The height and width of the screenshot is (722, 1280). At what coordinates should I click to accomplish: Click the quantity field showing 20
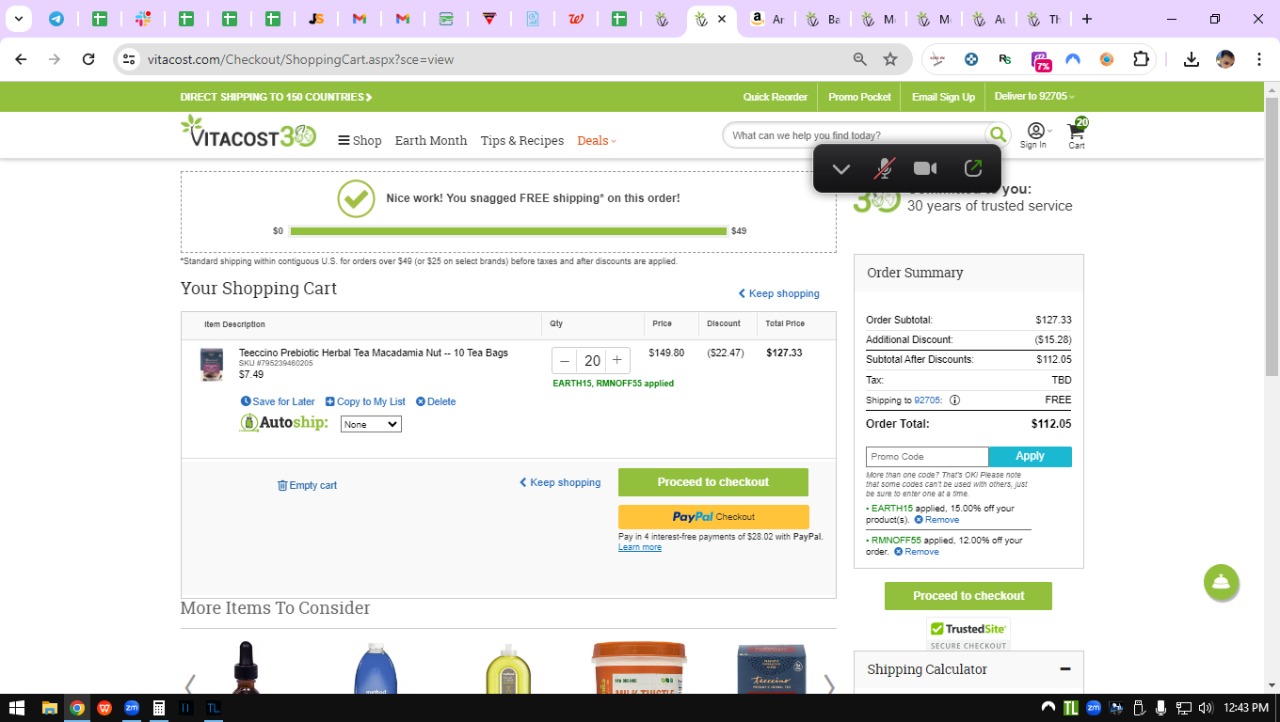coord(592,361)
